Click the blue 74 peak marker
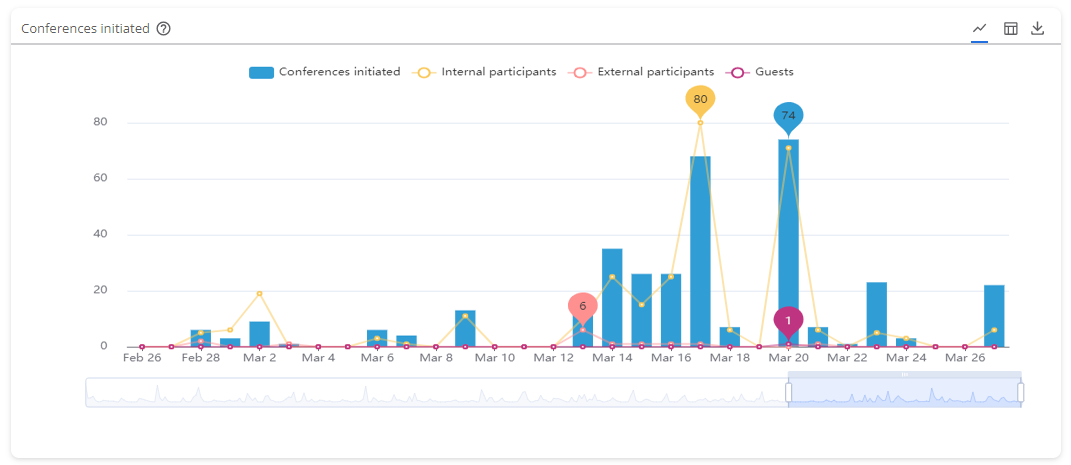This screenshot has width=1071, height=465. coord(788,116)
